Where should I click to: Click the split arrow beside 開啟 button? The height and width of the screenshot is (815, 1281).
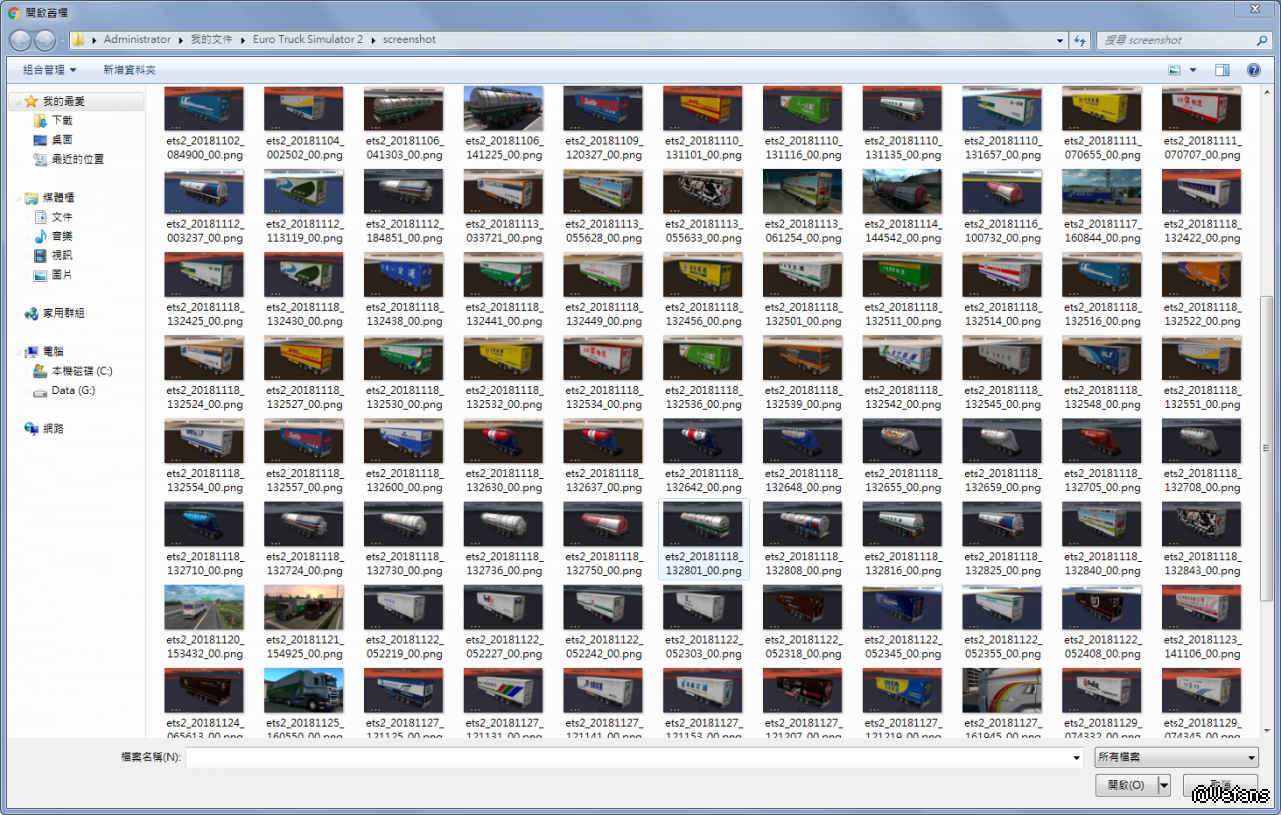point(1164,785)
